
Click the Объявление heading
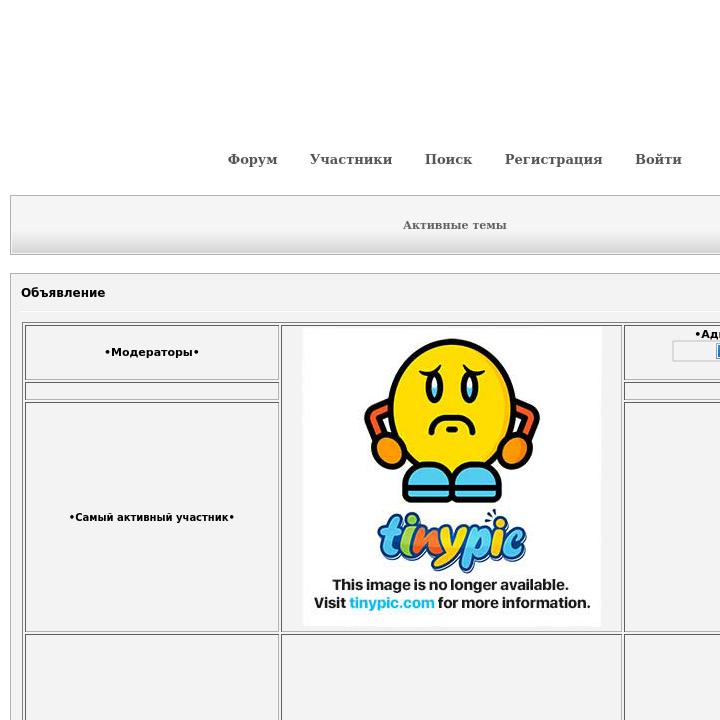point(63,292)
